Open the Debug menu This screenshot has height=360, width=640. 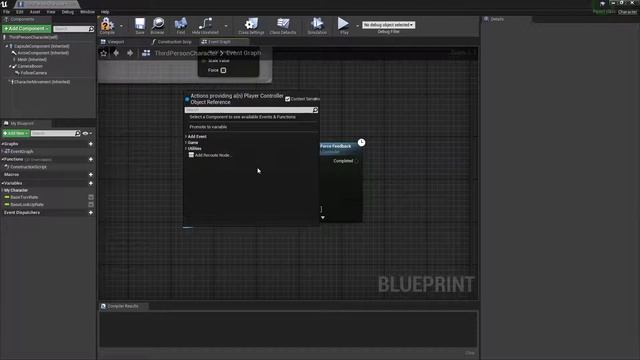tap(68, 12)
